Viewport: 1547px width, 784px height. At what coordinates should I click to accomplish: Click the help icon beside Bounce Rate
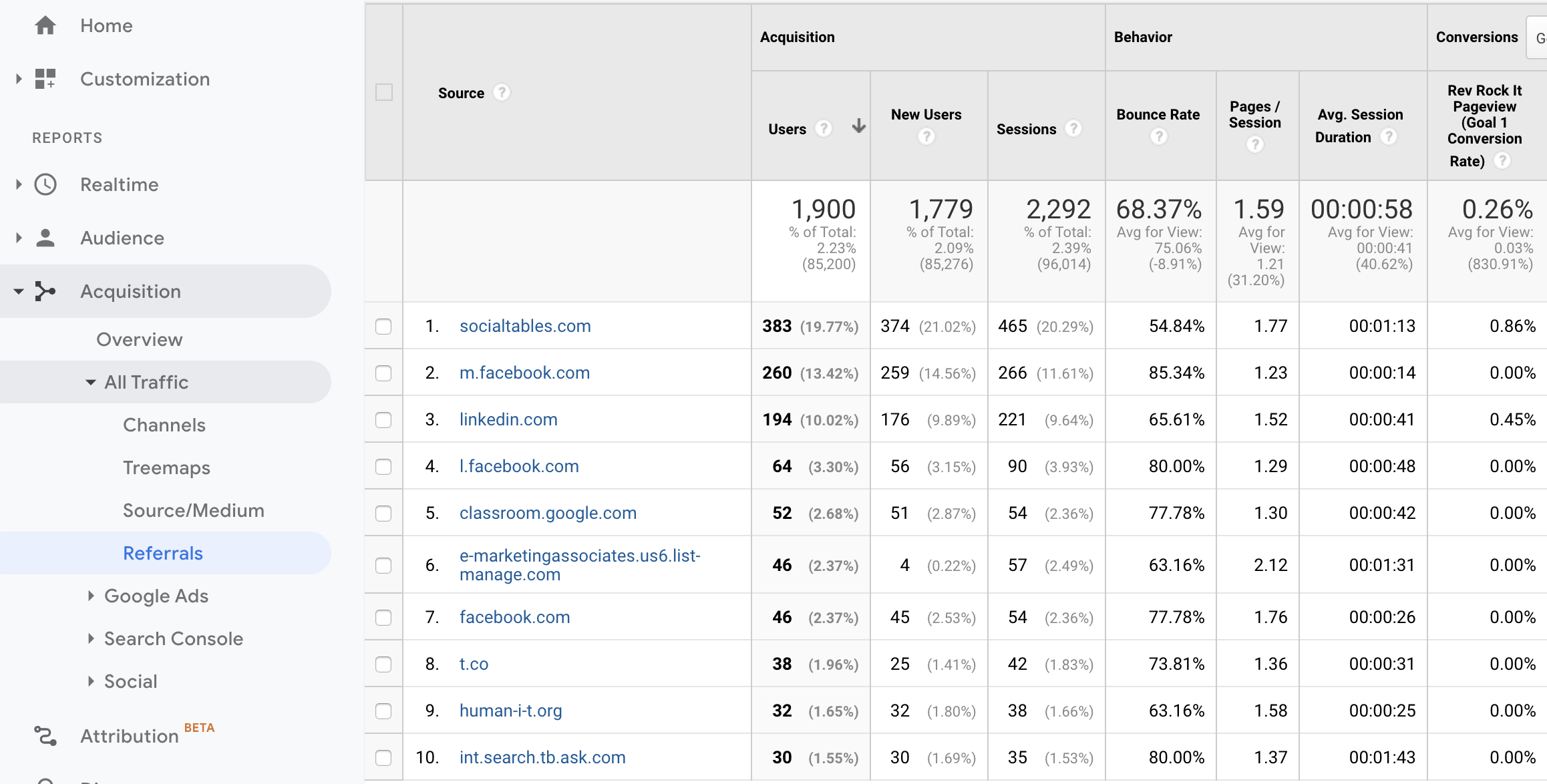pos(1159,136)
